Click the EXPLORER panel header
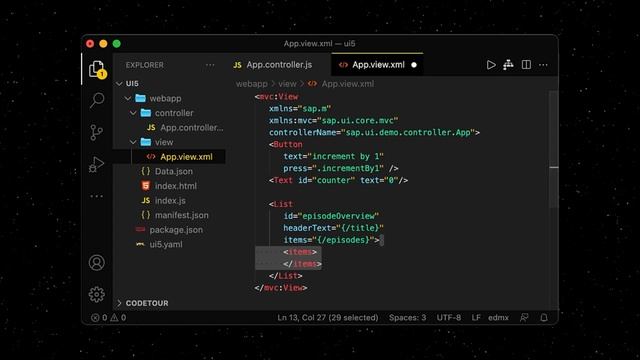Viewport: 640px width, 360px height. 144,65
